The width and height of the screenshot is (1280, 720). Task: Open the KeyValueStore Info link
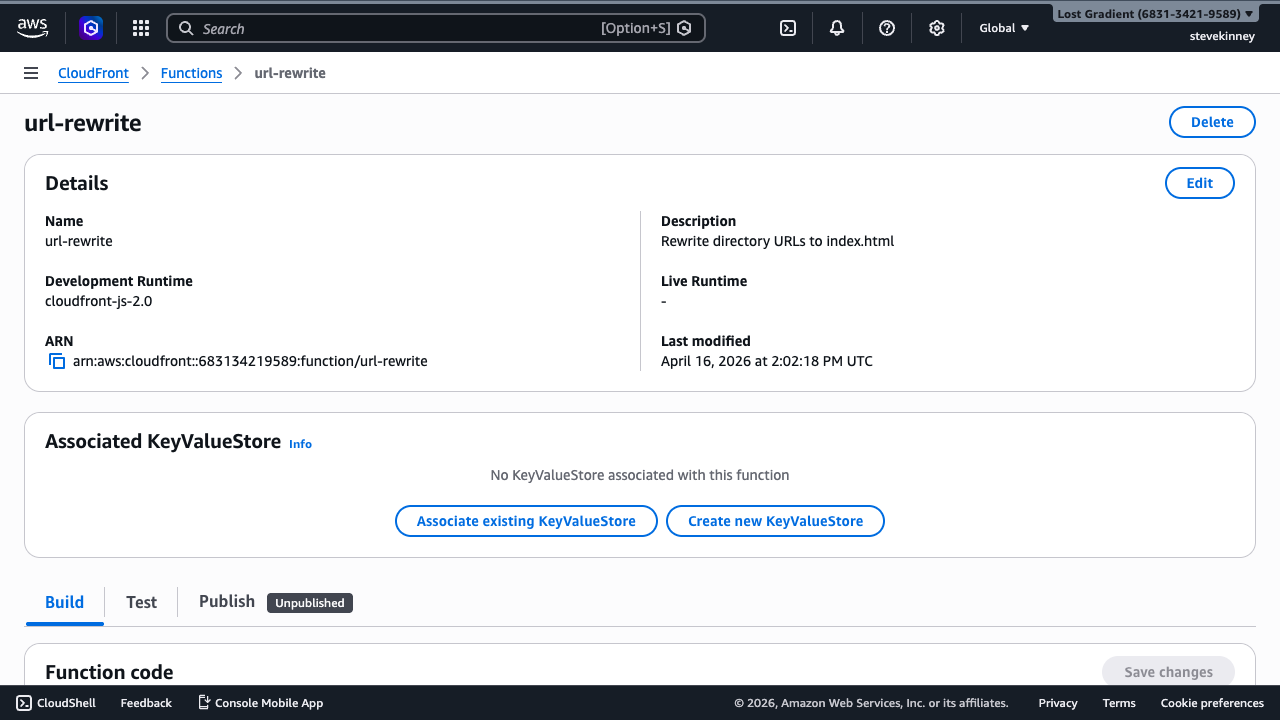pos(300,443)
